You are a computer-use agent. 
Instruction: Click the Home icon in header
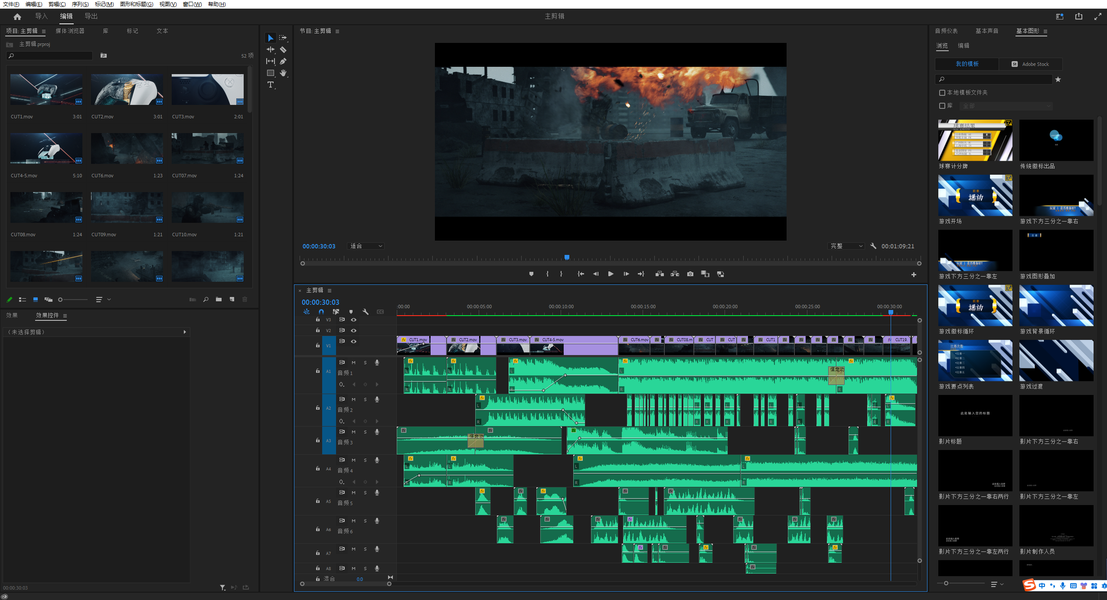click(x=17, y=16)
